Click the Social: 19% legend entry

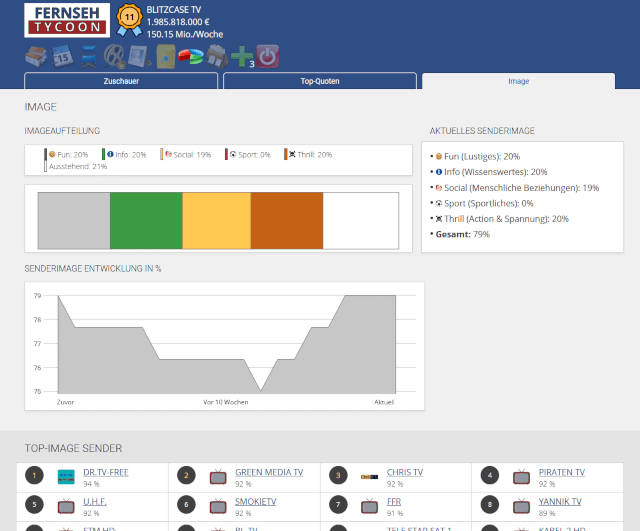click(186, 155)
